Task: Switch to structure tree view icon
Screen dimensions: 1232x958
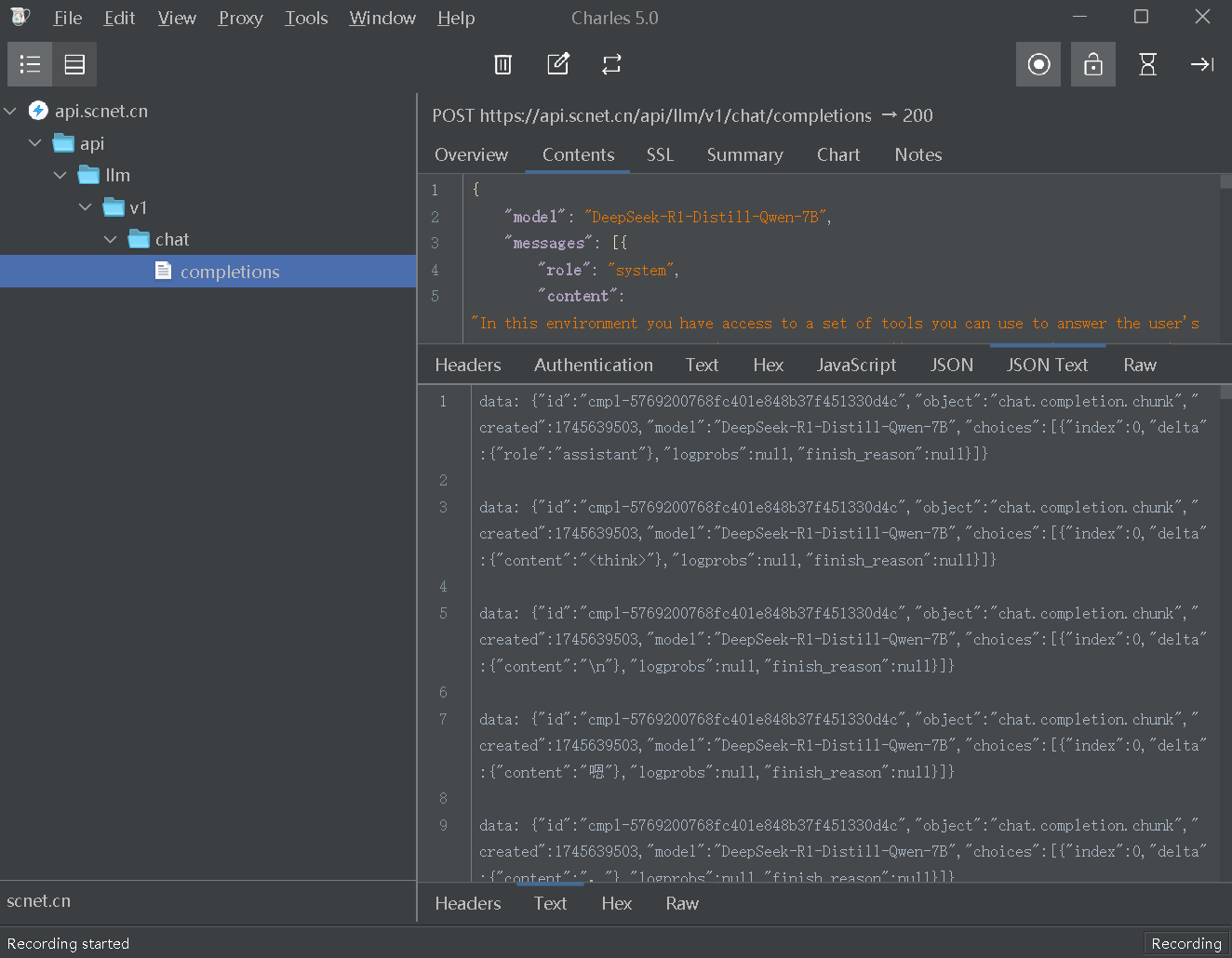Action: coord(30,64)
